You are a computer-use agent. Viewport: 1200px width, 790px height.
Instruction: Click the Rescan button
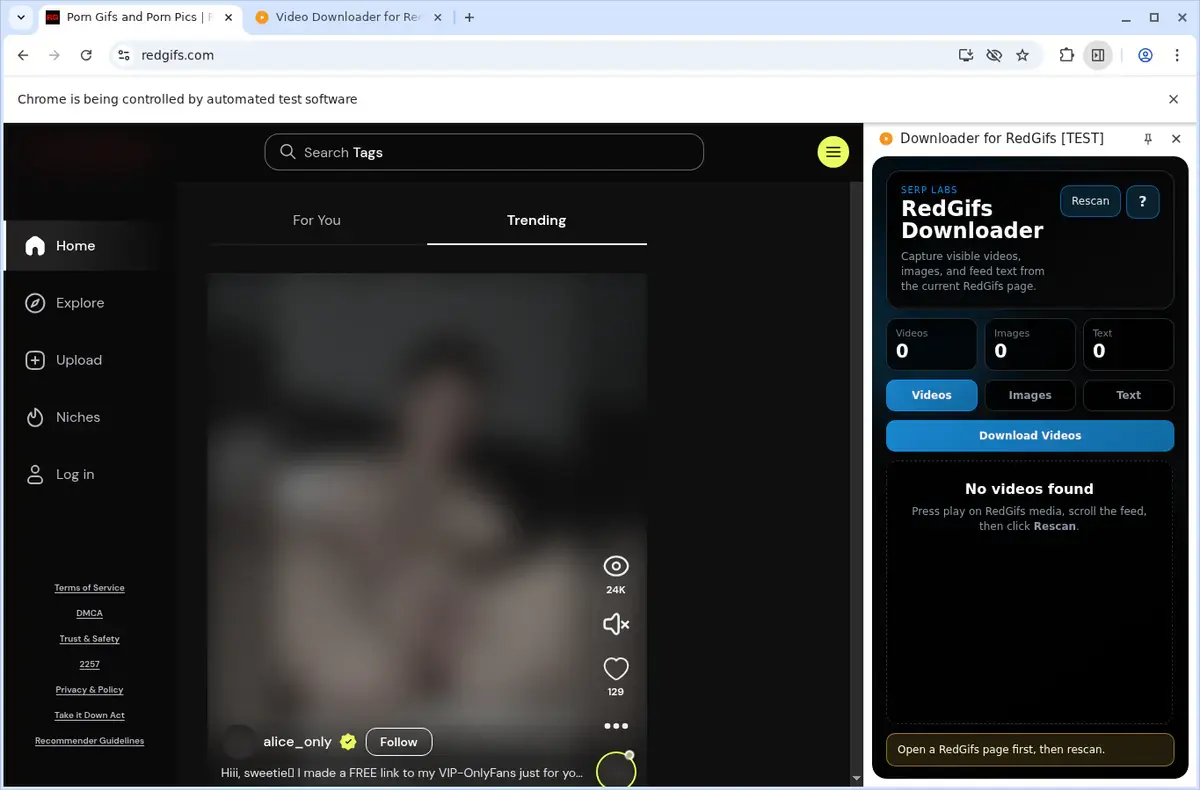point(1090,201)
